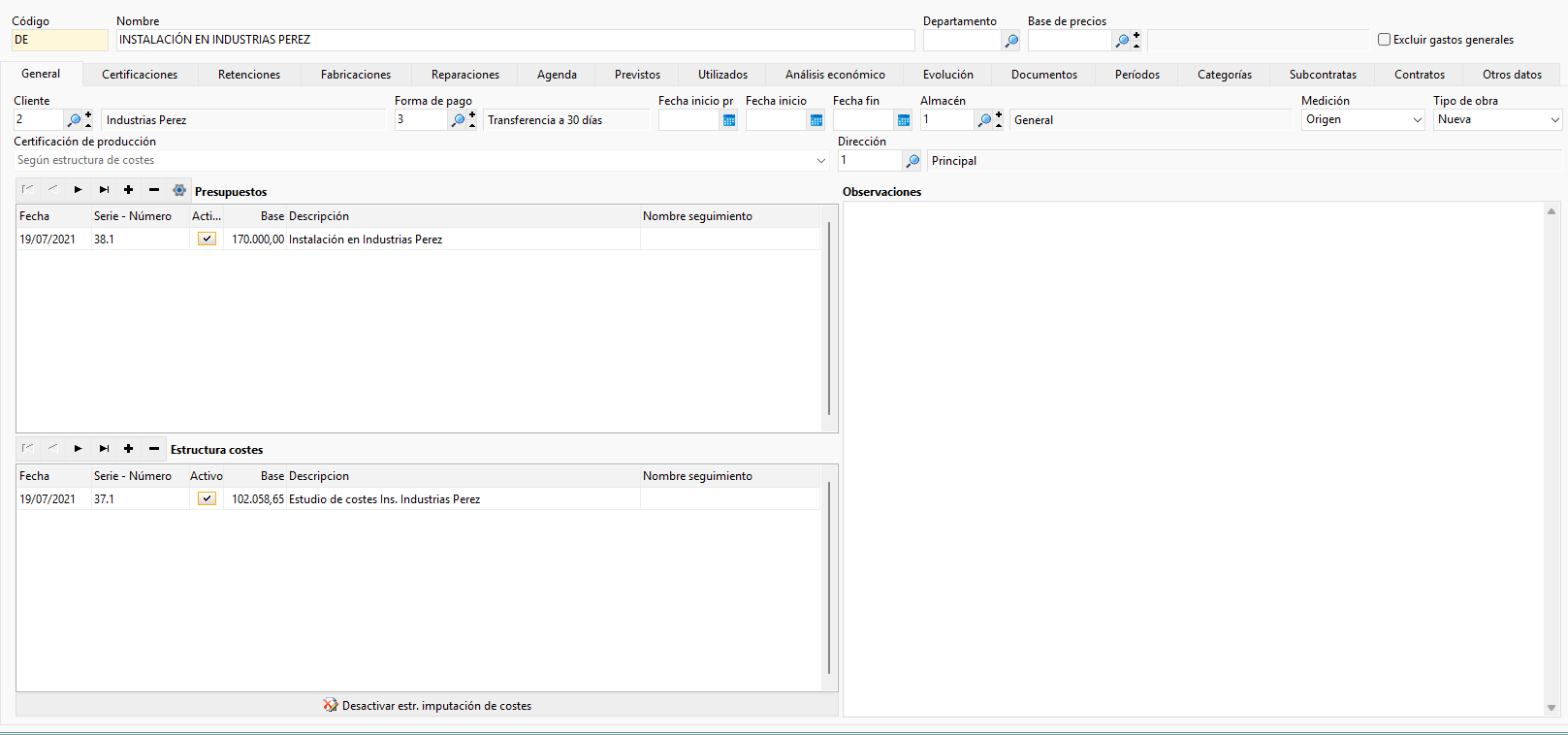Viewport: 1568px width, 735px height.
Task: Switch to the Análisis económico tab
Action: tap(835, 75)
